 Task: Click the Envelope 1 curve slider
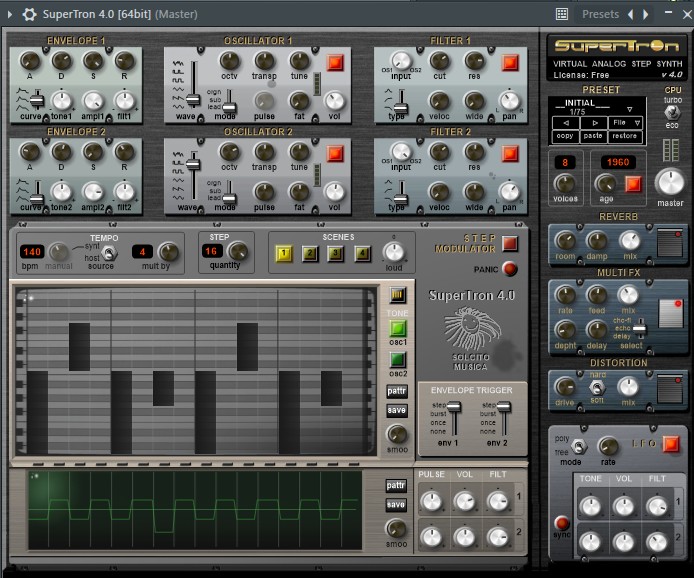[x=37, y=101]
